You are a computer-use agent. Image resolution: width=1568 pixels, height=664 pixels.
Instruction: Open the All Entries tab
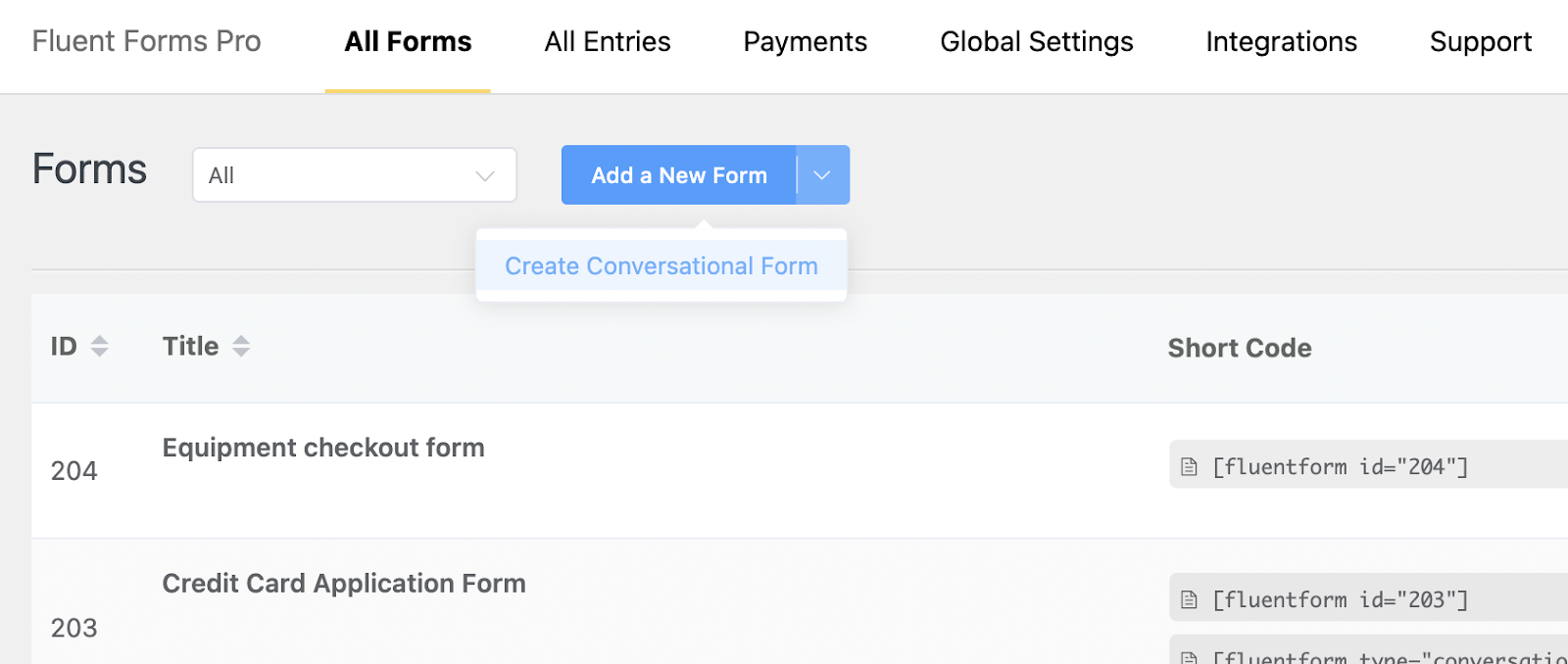[x=608, y=42]
